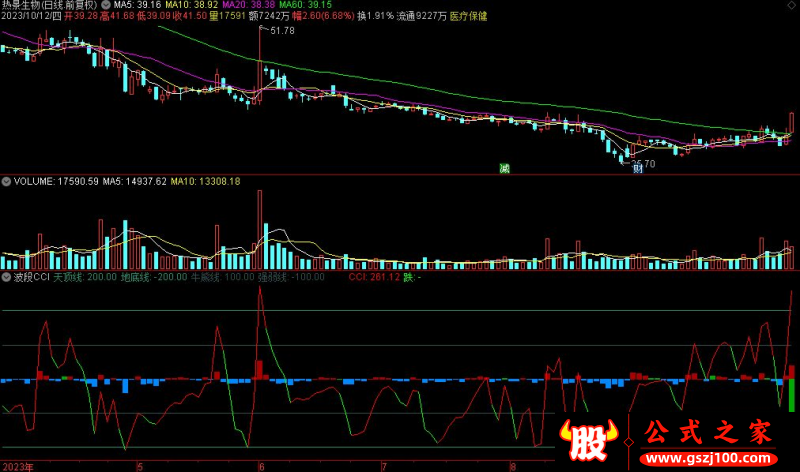Image resolution: width=800 pixels, height=472 pixels.
Task: Expand the MA indicator settings circle icon
Action: point(106,5)
